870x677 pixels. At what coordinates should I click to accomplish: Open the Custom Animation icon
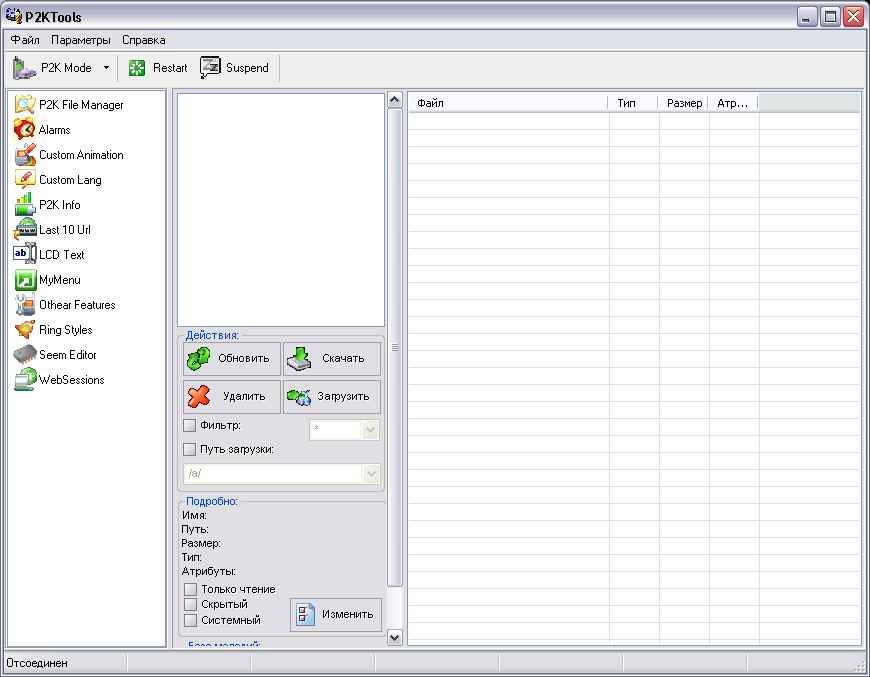(x=25, y=154)
